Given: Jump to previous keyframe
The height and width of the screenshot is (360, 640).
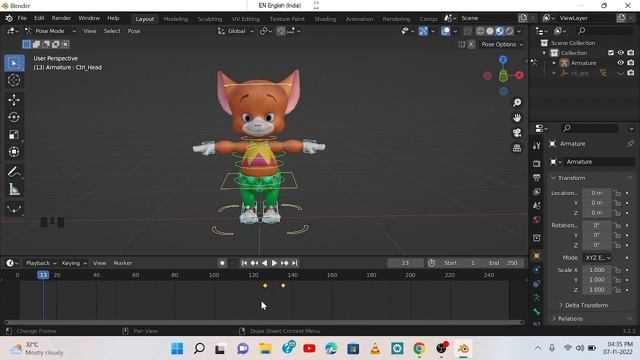Looking at the screenshot, I should [x=254, y=263].
